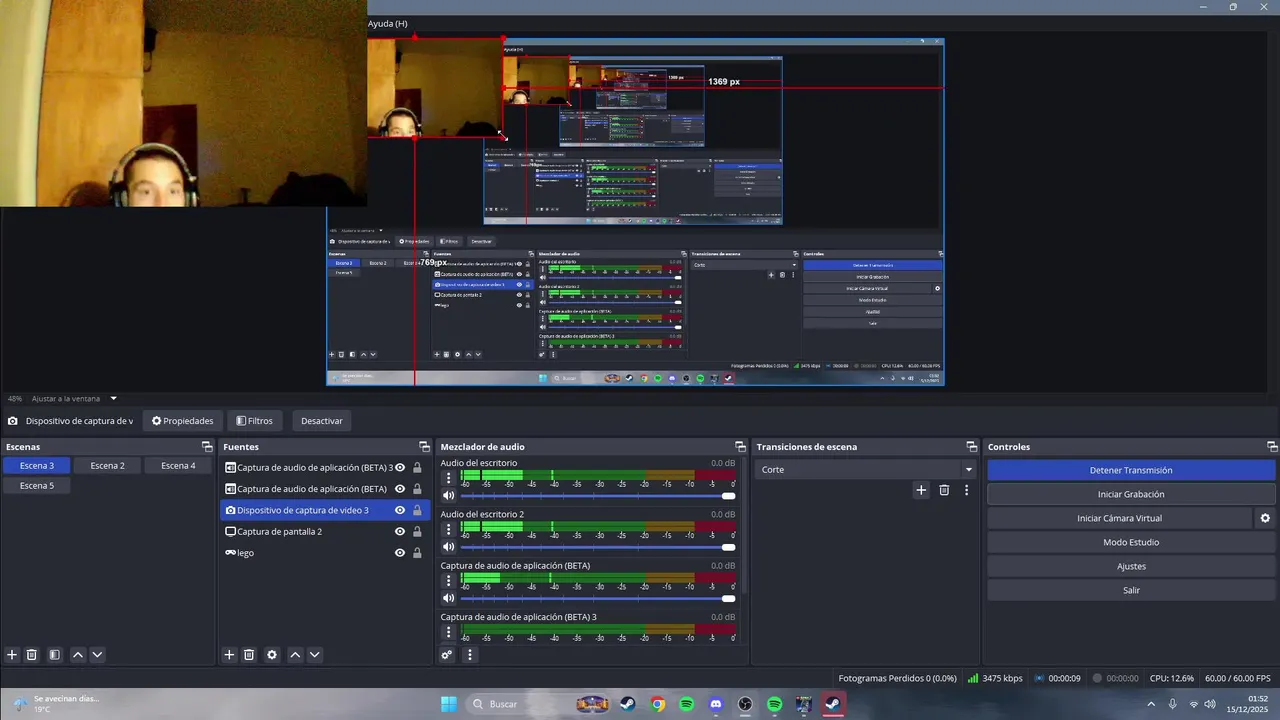Open audio mixer menu dots at panel bottom
Image resolution: width=1280 pixels, height=720 pixels.
469,655
